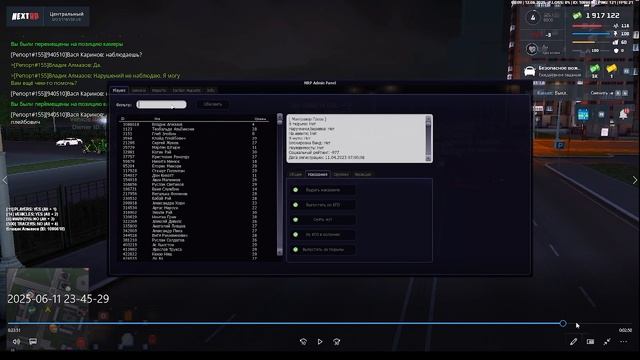This screenshot has width=640, height=360.
Task: Select player row with ID 3123
Action: (194, 129)
